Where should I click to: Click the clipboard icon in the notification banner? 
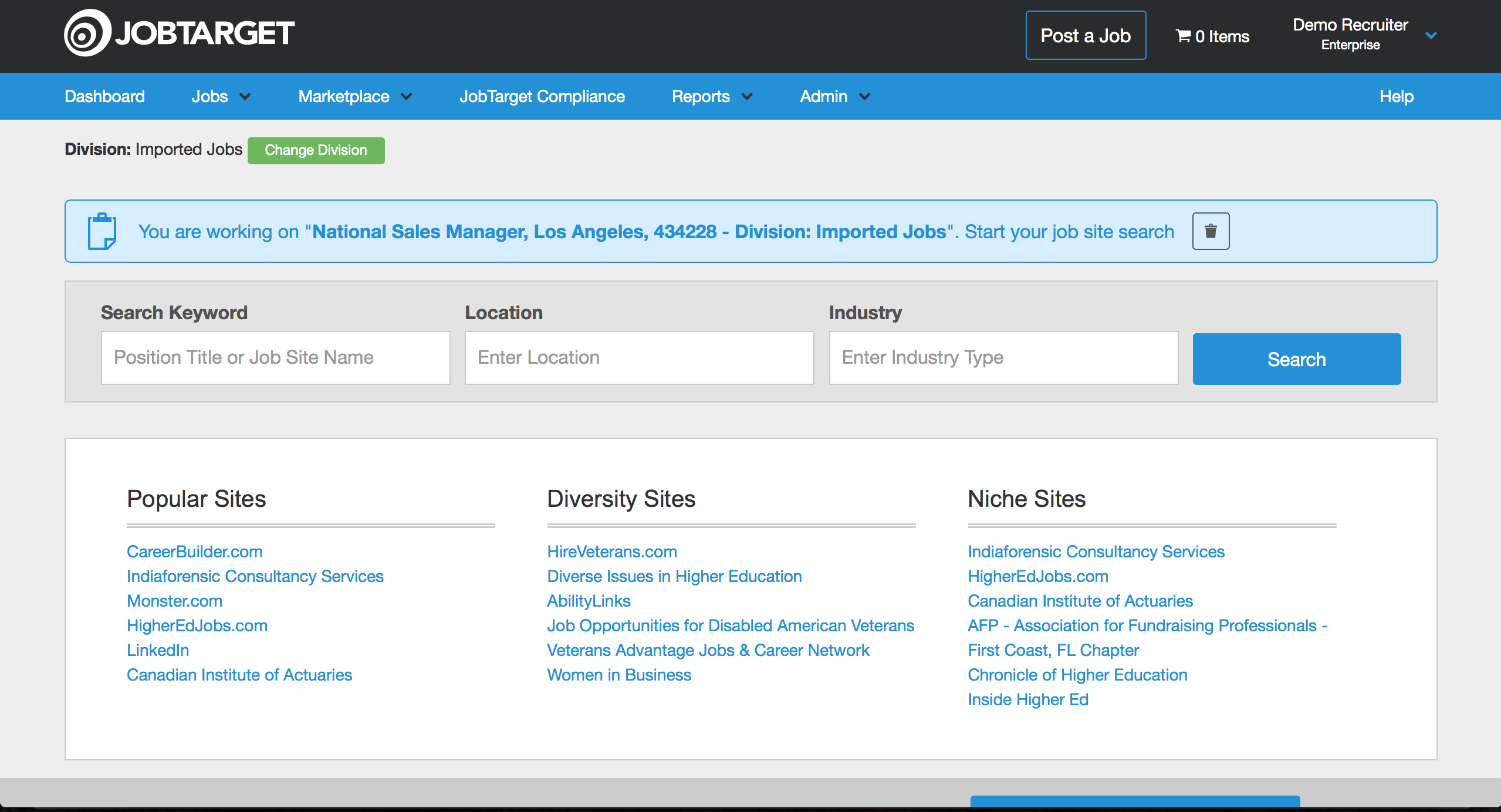pos(103,231)
